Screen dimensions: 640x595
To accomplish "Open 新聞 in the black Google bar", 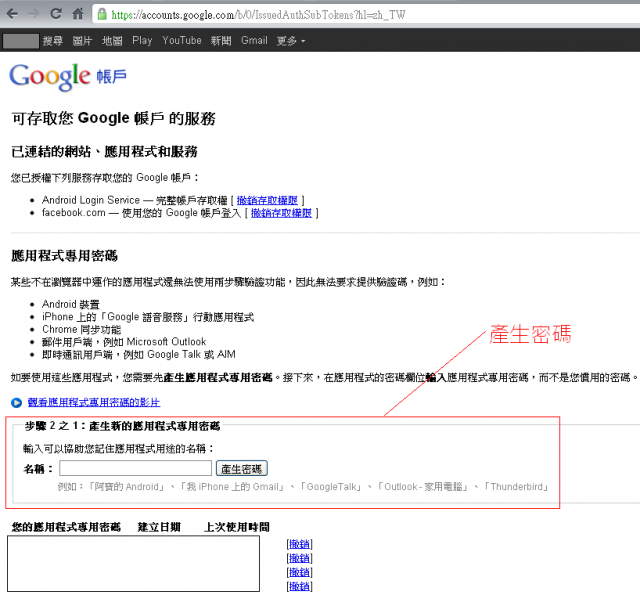I will (221, 41).
